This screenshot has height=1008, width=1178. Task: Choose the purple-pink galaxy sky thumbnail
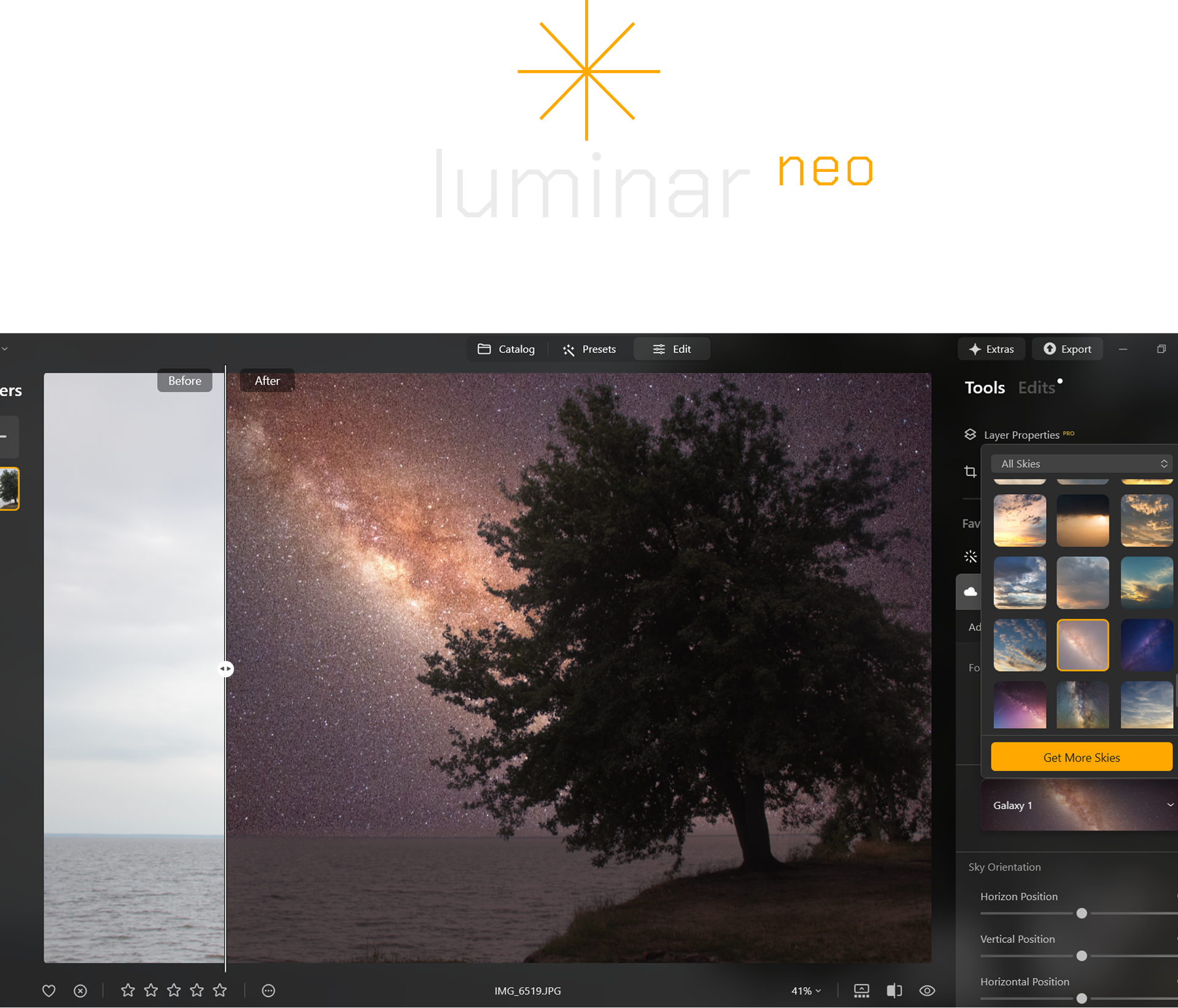pos(1020,705)
